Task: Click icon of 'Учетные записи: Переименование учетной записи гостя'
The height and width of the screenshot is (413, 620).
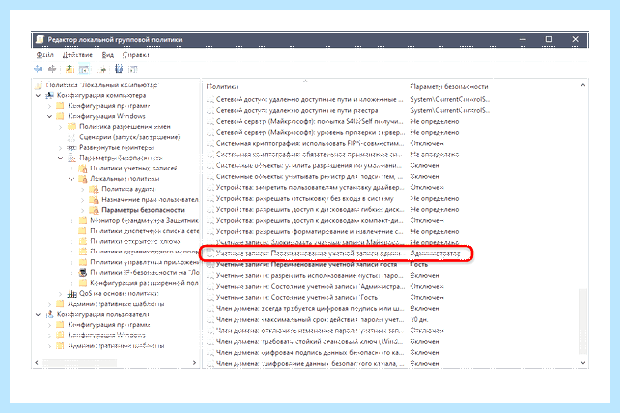Action: point(210,265)
